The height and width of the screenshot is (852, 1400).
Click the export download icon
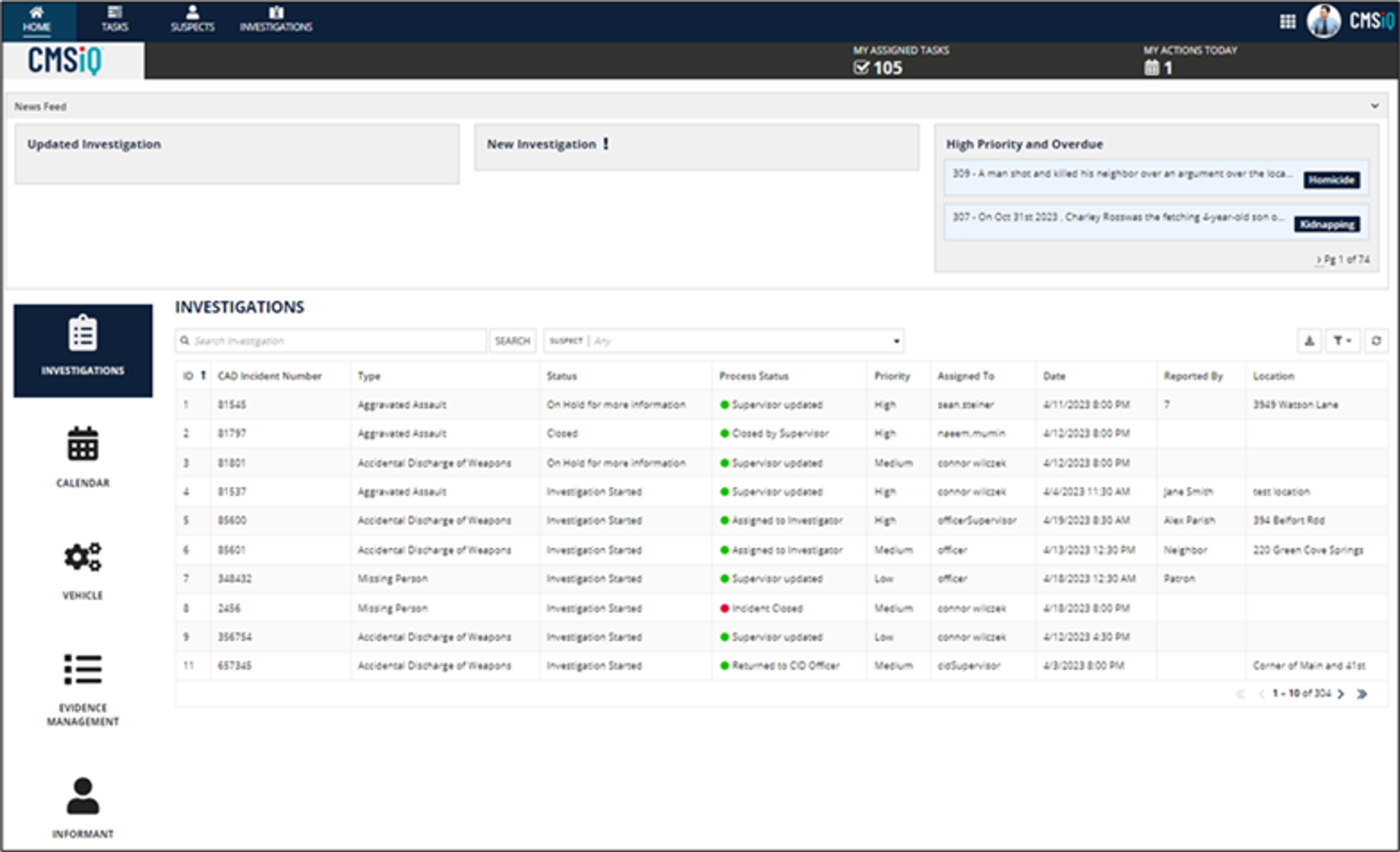[1310, 341]
